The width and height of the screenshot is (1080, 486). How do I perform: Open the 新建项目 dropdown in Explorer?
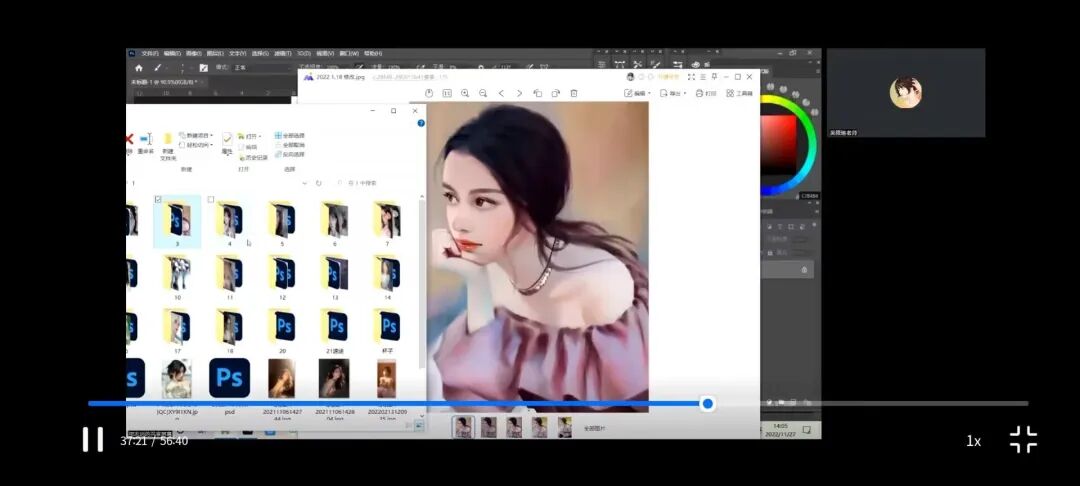click(196, 136)
